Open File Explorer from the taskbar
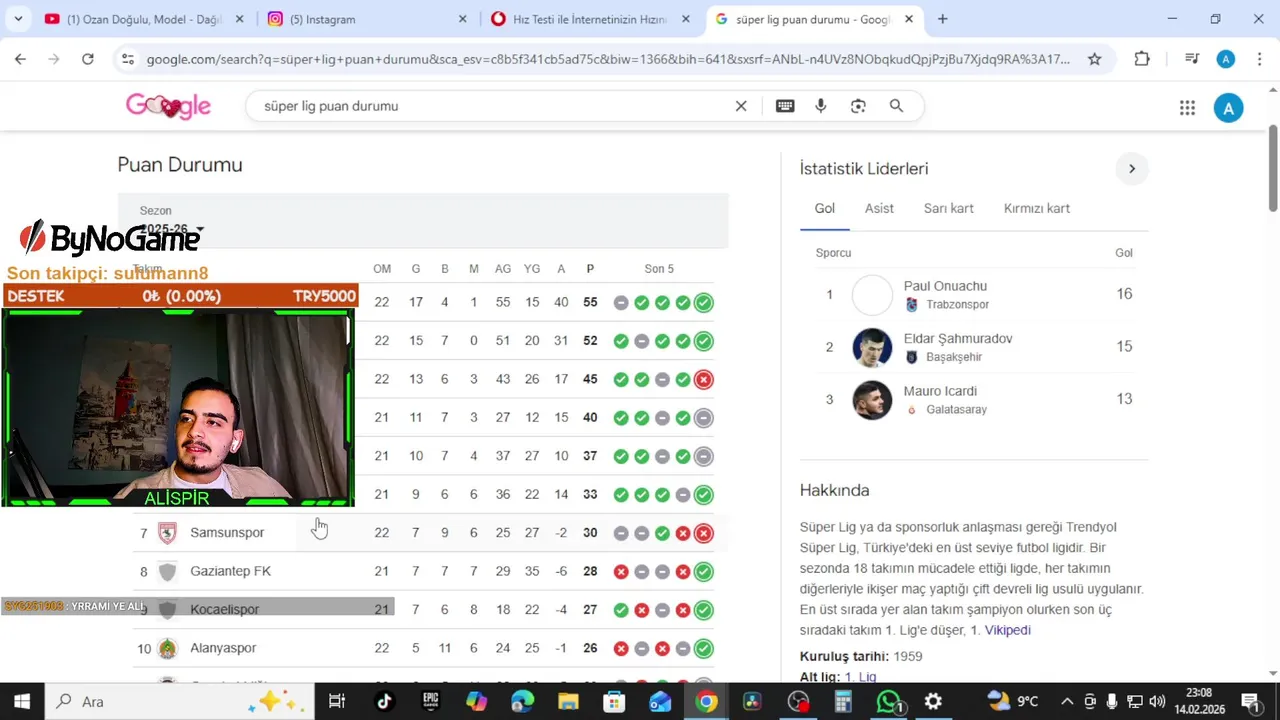Screen dimensions: 1280x720 tap(568, 701)
